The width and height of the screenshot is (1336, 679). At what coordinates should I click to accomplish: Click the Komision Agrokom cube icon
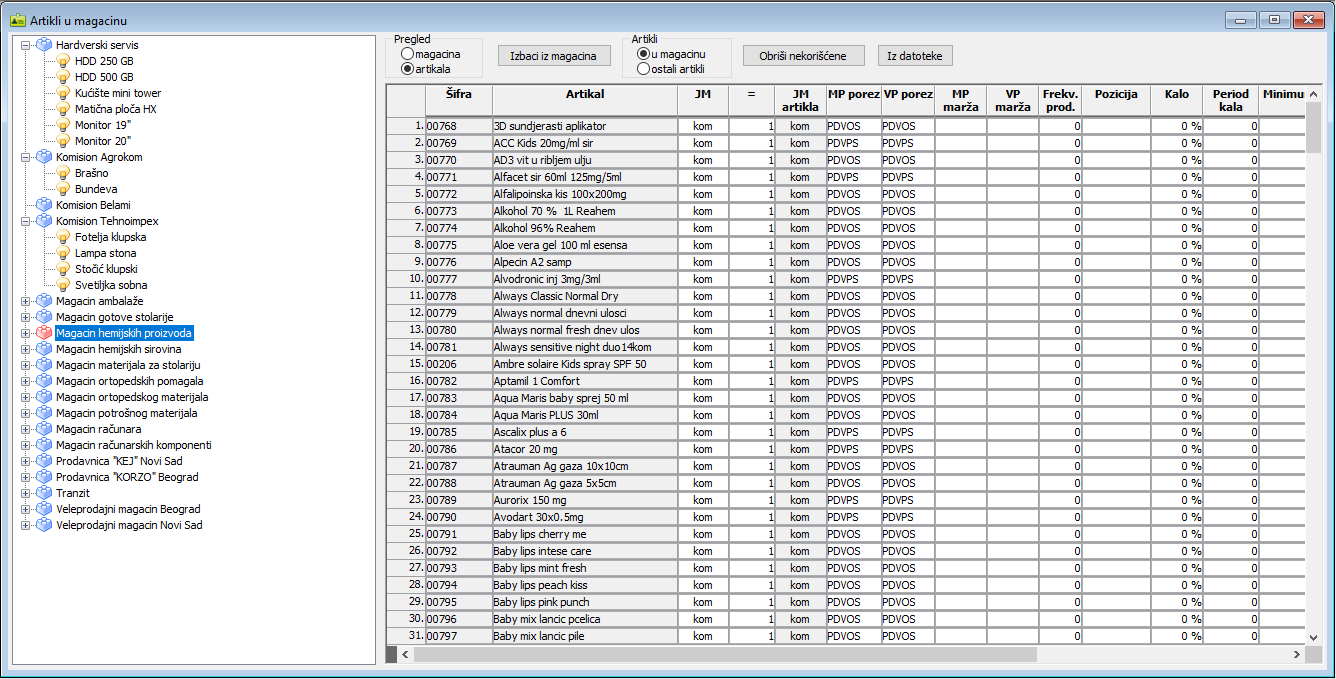(x=44, y=157)
